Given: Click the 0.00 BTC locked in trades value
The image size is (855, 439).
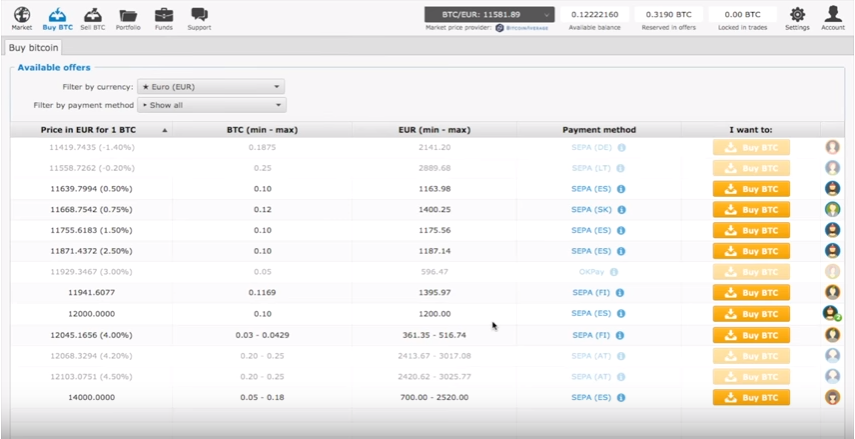Looking at the screenshot, I should (x=742, y=15).
